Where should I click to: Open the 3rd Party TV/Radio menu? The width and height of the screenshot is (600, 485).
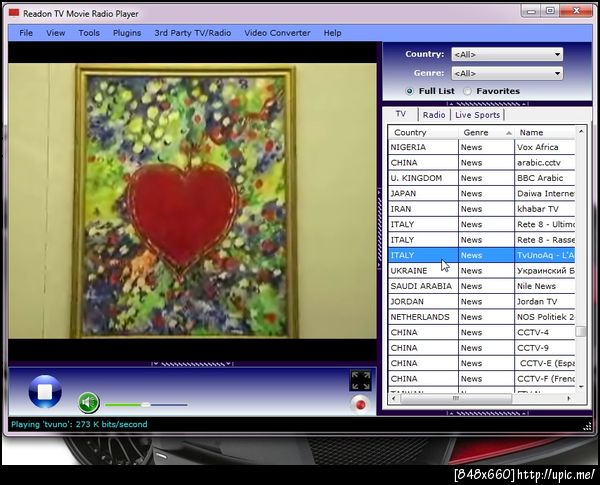point(192,33)
